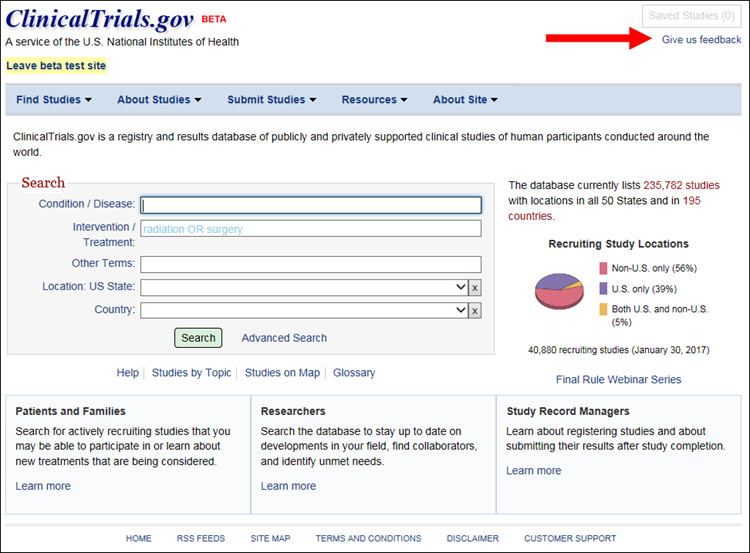The image size is (750, 553).
Task: Click Learn more under Researchers
Action: point(288,486)
